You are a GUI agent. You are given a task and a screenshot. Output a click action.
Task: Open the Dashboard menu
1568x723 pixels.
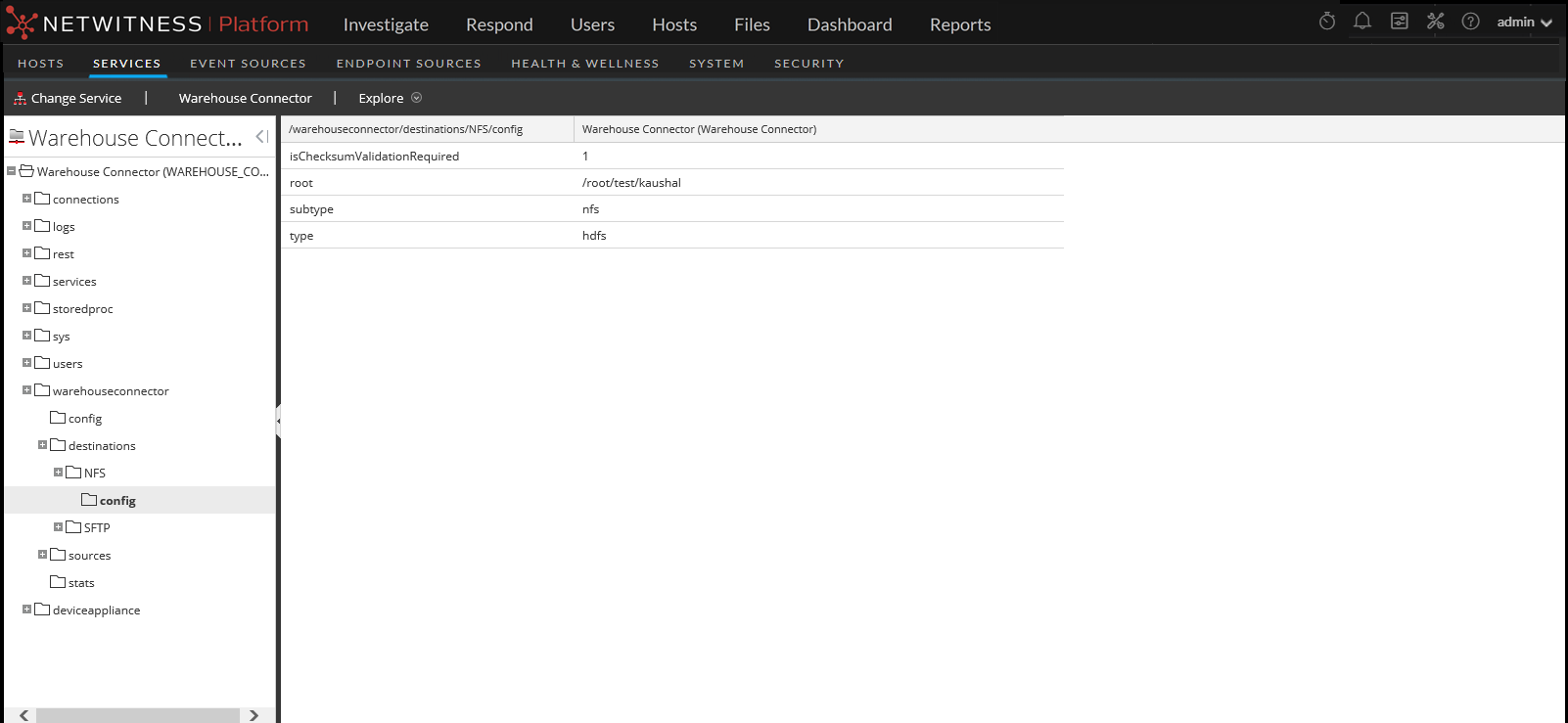[850, 24]
